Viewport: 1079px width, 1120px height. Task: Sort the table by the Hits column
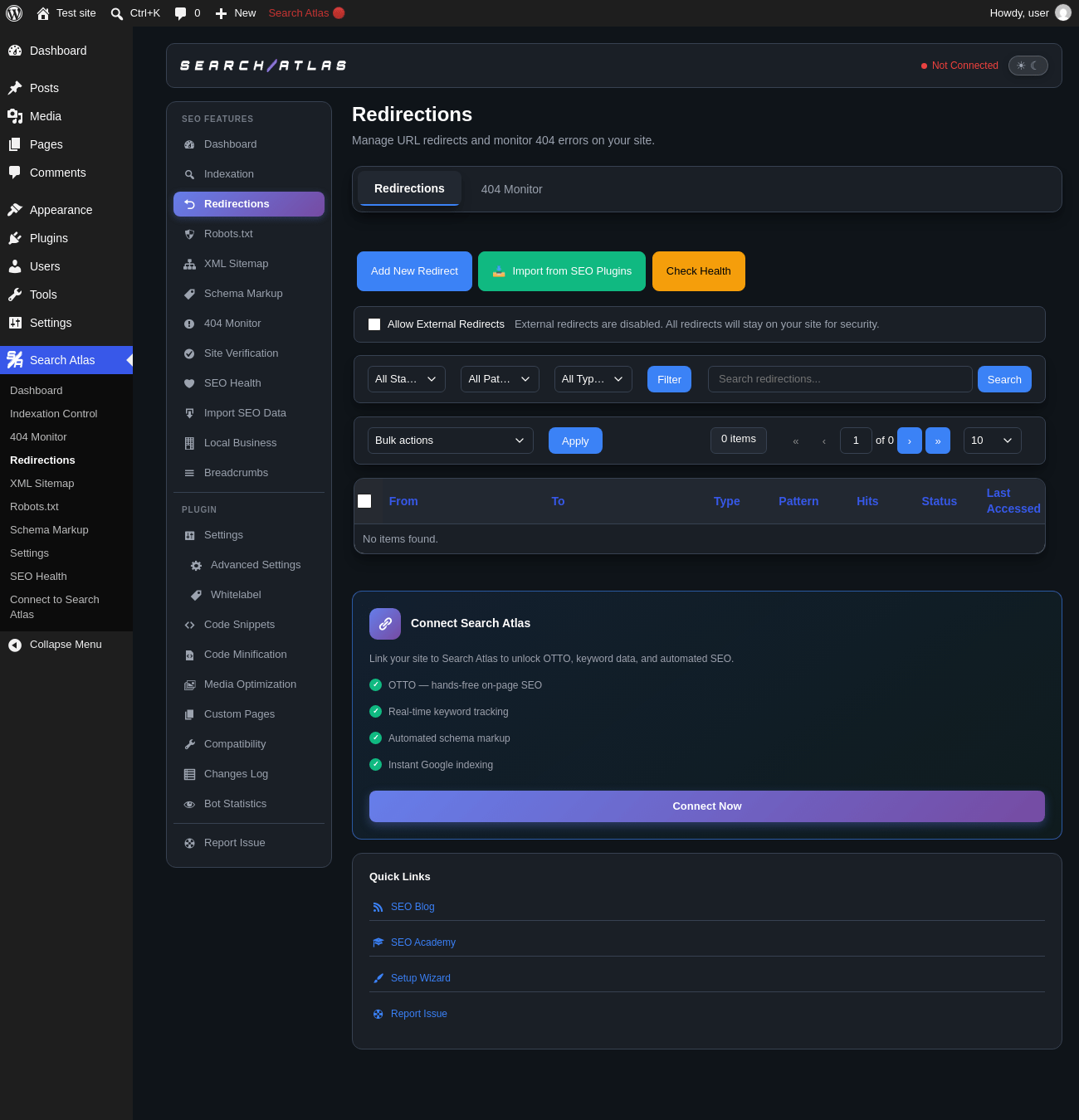pyautogui.click(x=867, y=501)
